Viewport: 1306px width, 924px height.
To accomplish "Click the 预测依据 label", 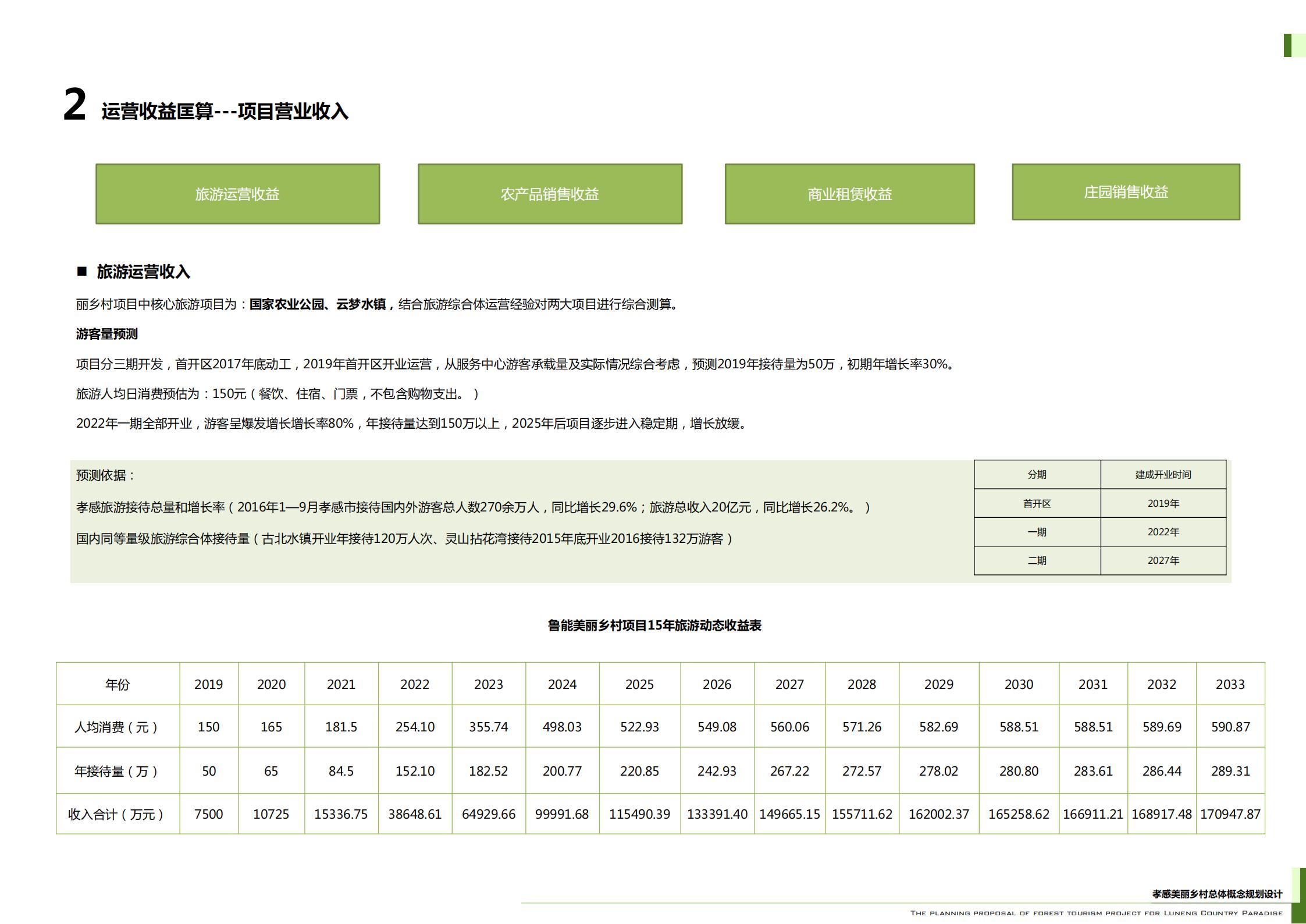I will (105, 475).
